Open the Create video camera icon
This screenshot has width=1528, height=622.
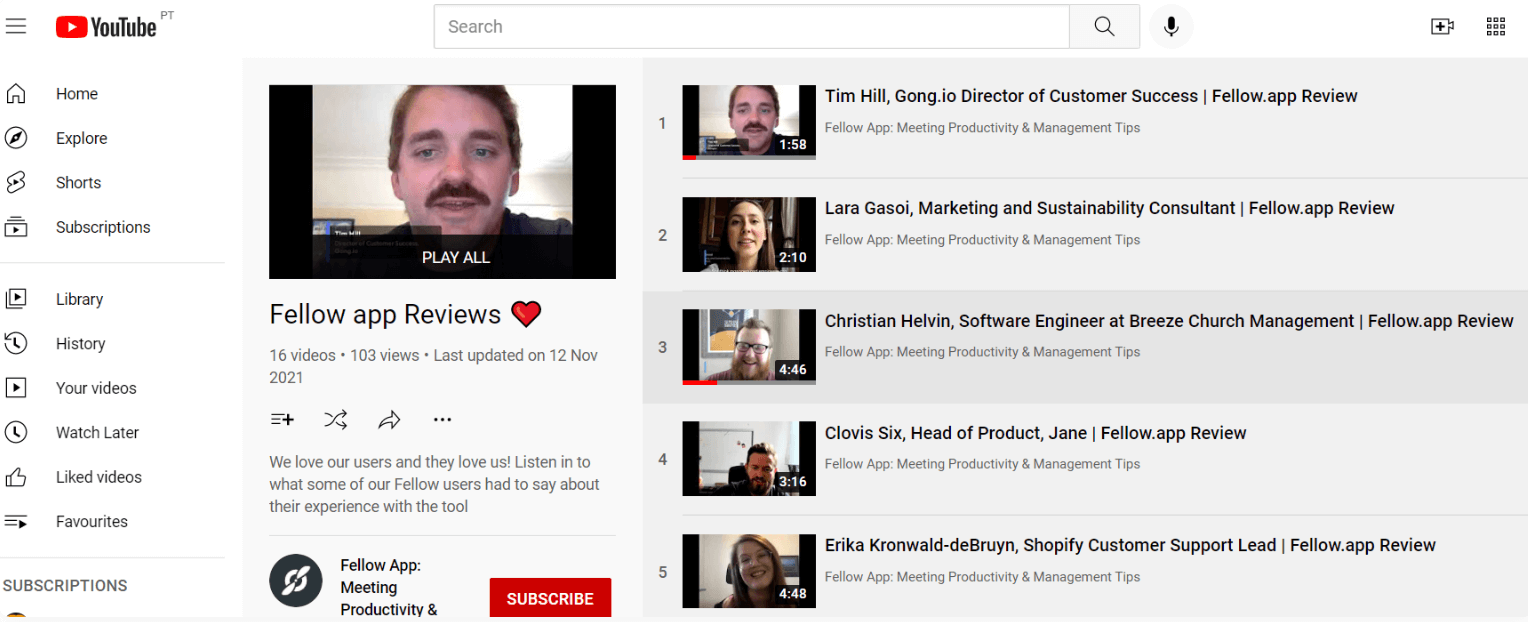click(1442, 27)
